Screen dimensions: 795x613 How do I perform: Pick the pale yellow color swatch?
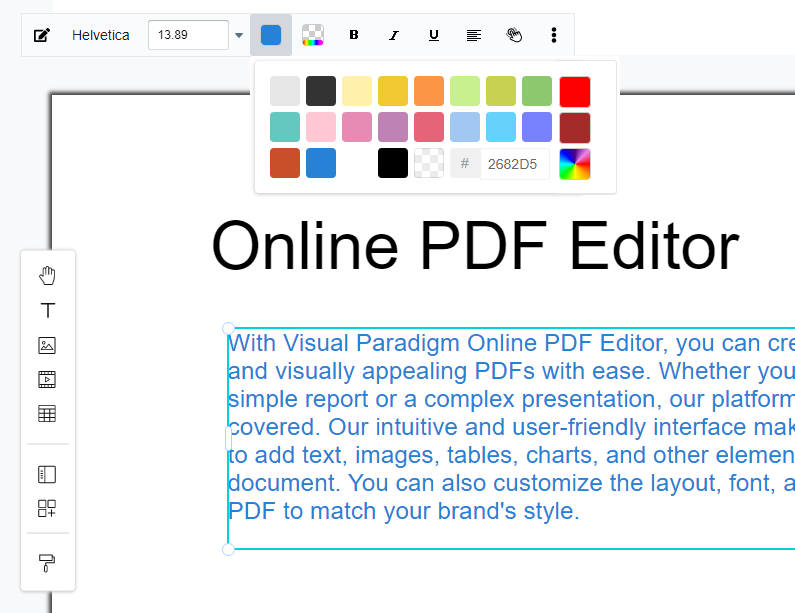coord(357,91)
